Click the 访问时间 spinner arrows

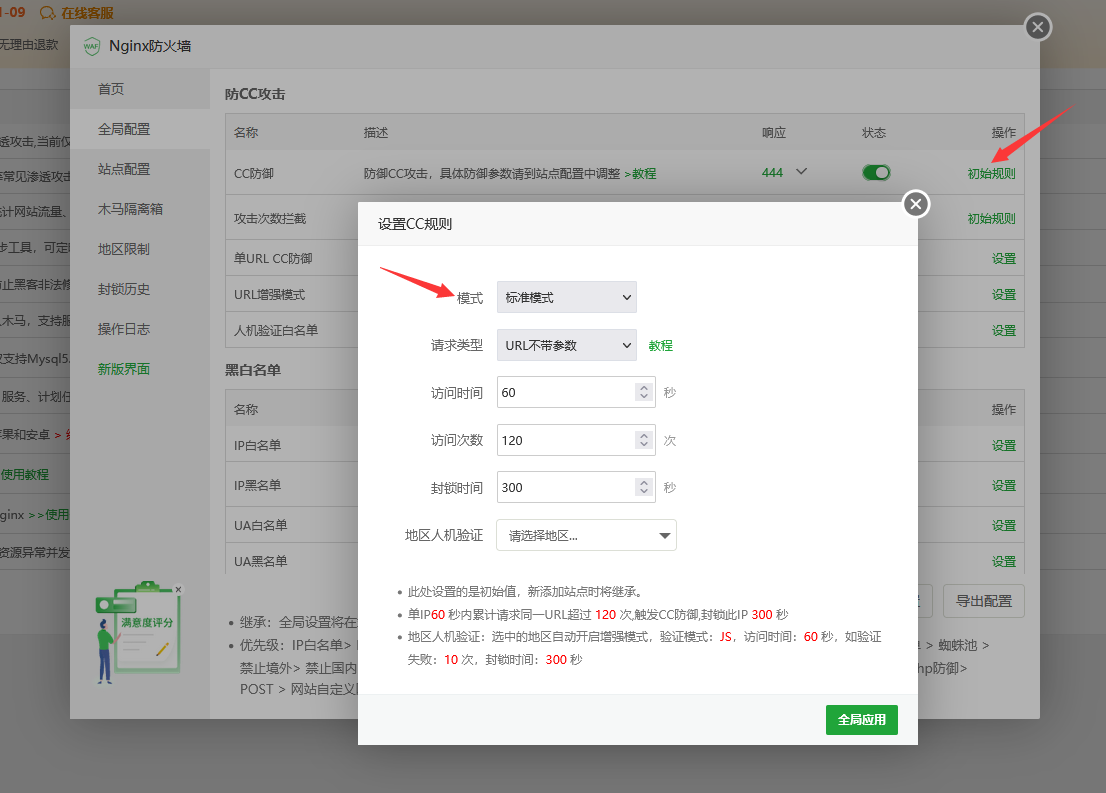tap(643, 392)
